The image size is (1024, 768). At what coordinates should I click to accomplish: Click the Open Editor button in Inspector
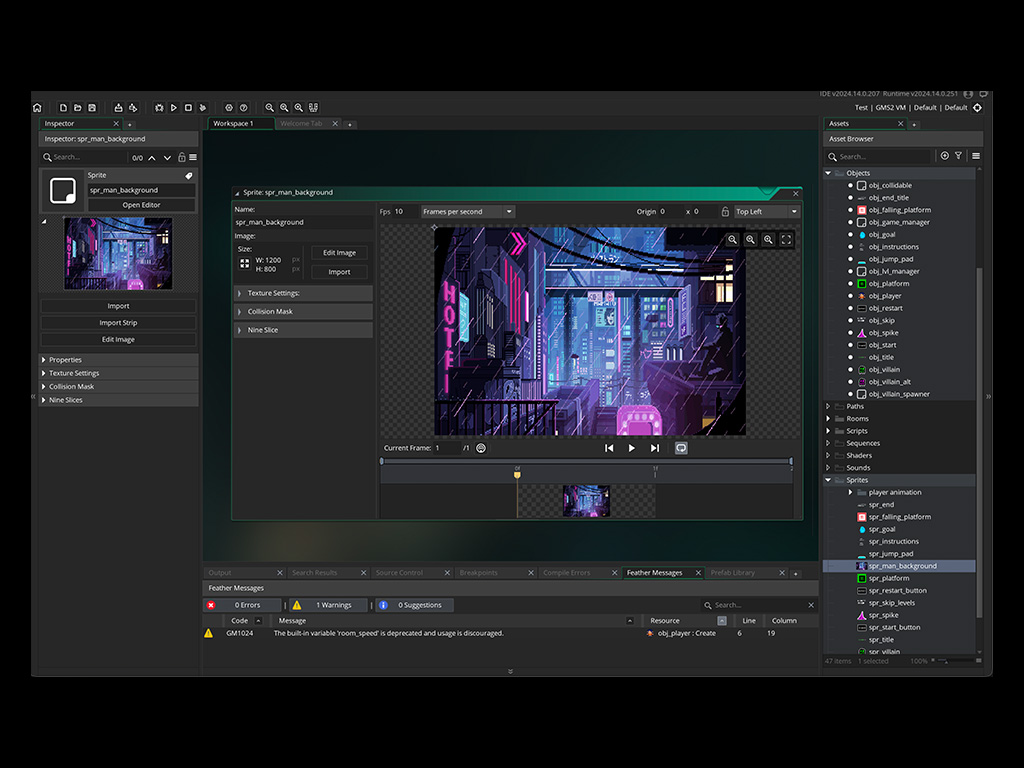point(141,205)
